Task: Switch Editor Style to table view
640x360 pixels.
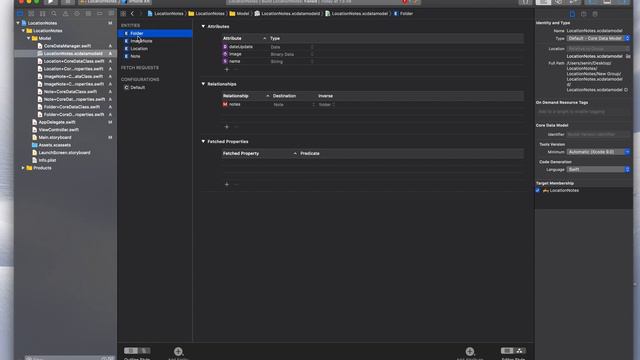Action: coord(507,351)
